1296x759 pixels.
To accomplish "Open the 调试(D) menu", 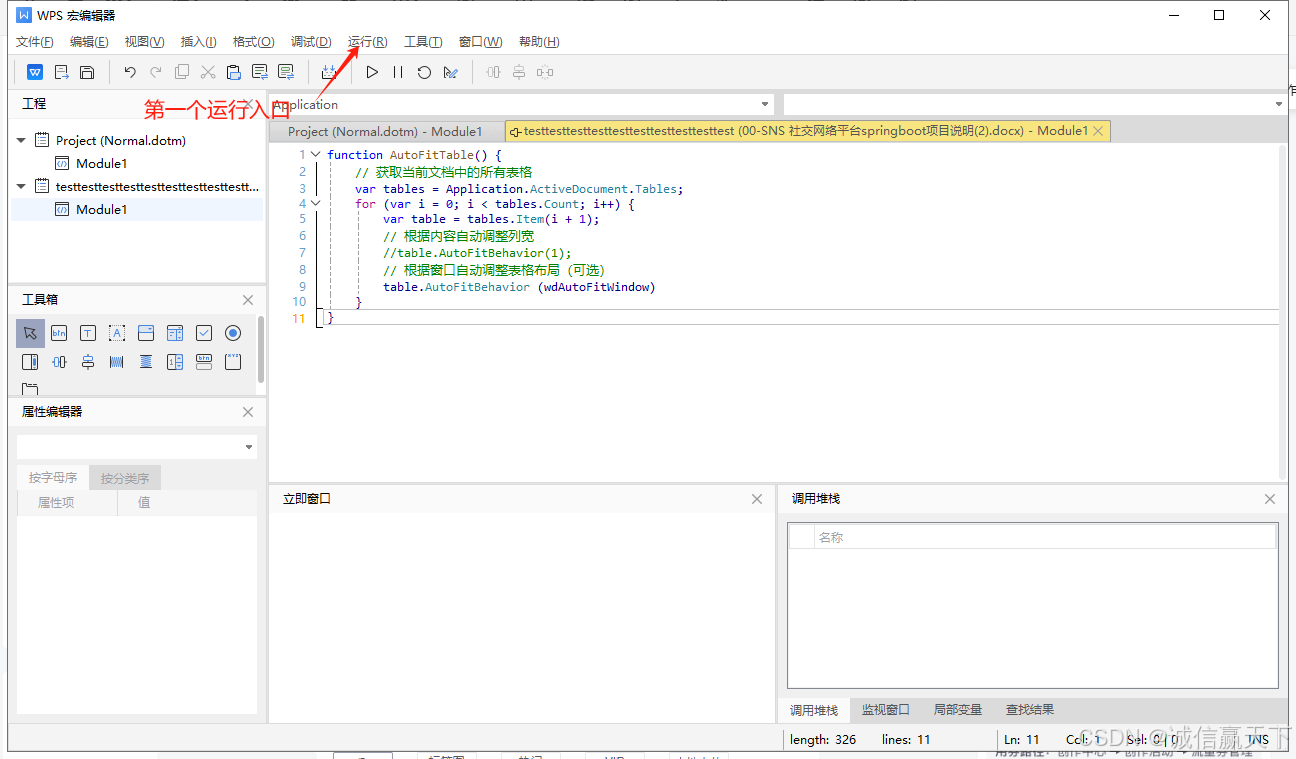I will pos(311,41).
